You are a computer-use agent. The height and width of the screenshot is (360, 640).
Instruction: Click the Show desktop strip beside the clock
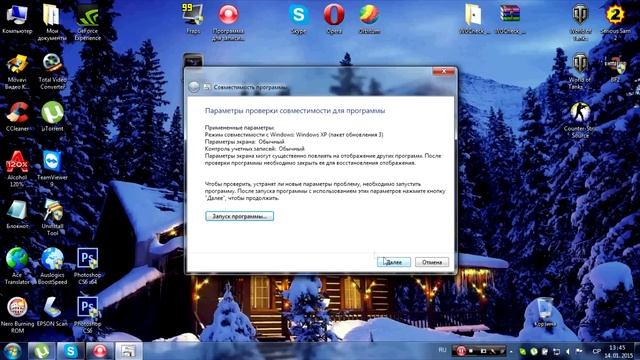click(637, 351)
